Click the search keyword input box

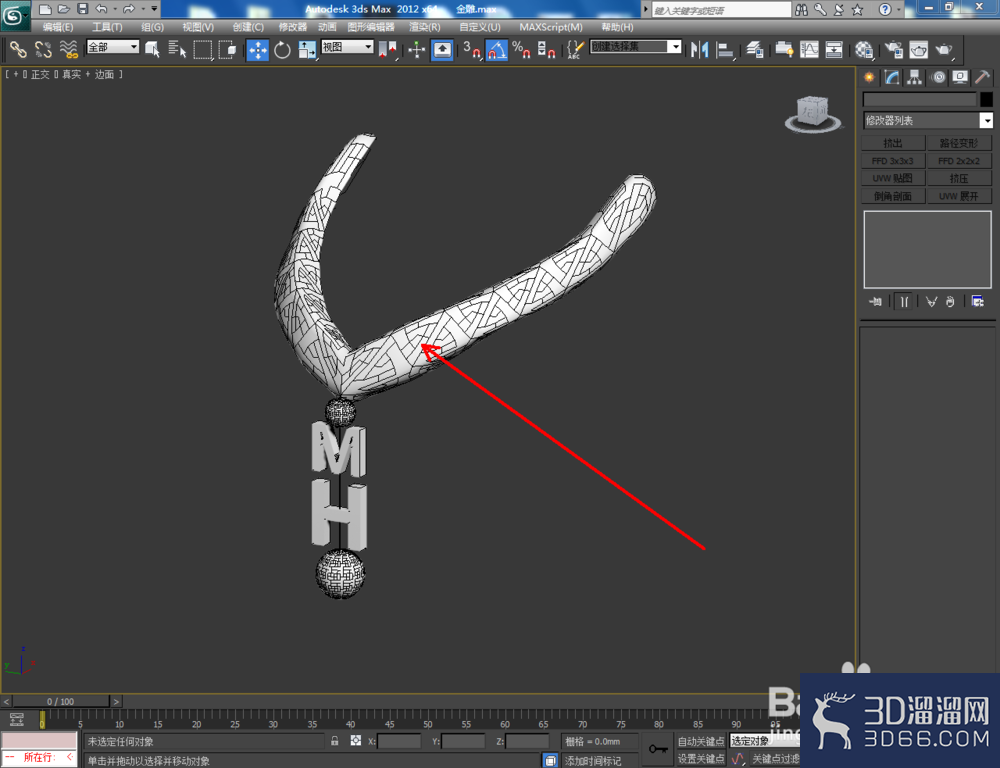point(721,10)
